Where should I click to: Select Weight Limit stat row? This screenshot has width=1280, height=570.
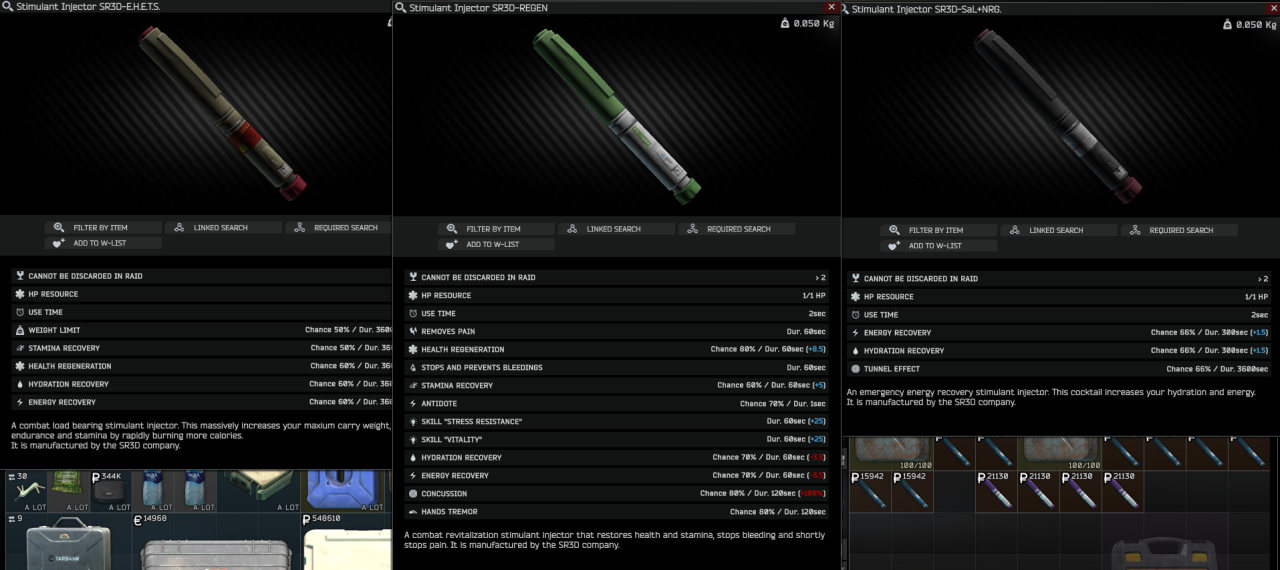(x=201, y=330)
